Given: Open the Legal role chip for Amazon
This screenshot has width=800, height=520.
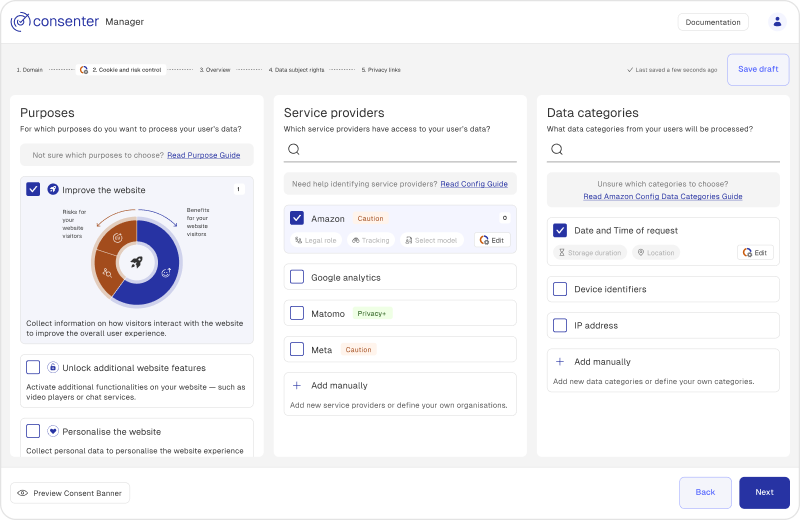Looking at the screenshot, I should 316,240.
